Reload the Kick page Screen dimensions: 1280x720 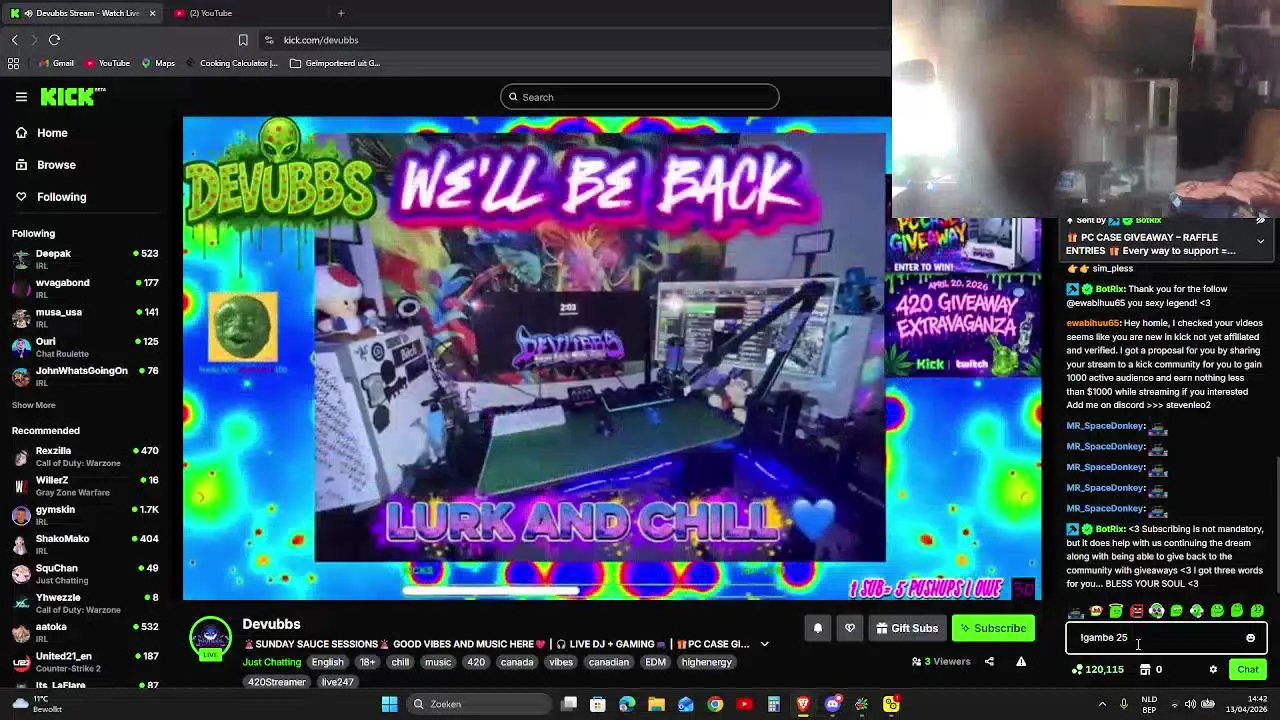54,40
